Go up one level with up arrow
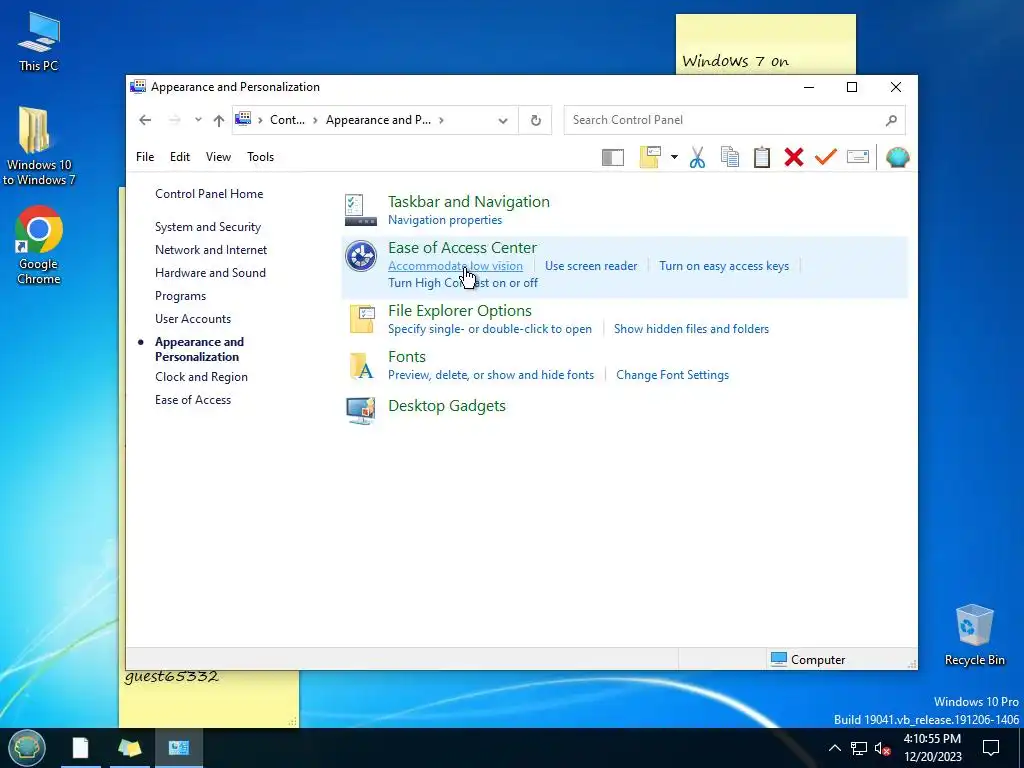 219,120
